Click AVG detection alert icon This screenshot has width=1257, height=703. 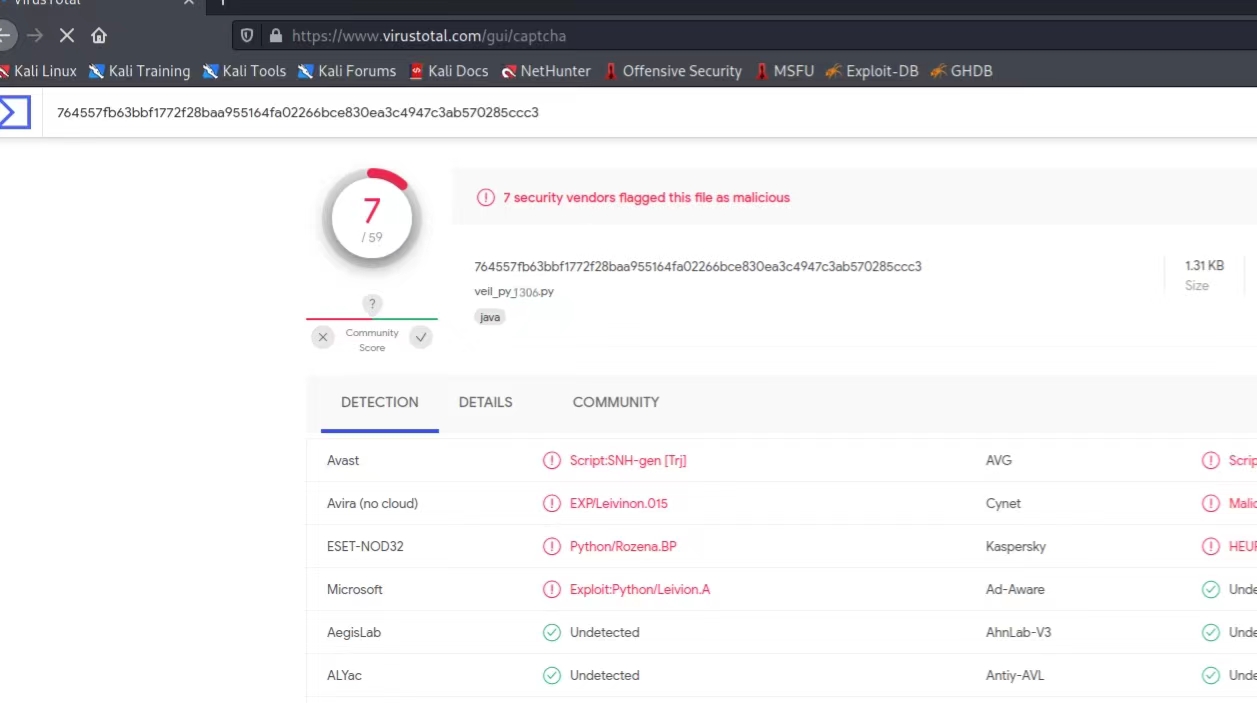pos(1211,460)
